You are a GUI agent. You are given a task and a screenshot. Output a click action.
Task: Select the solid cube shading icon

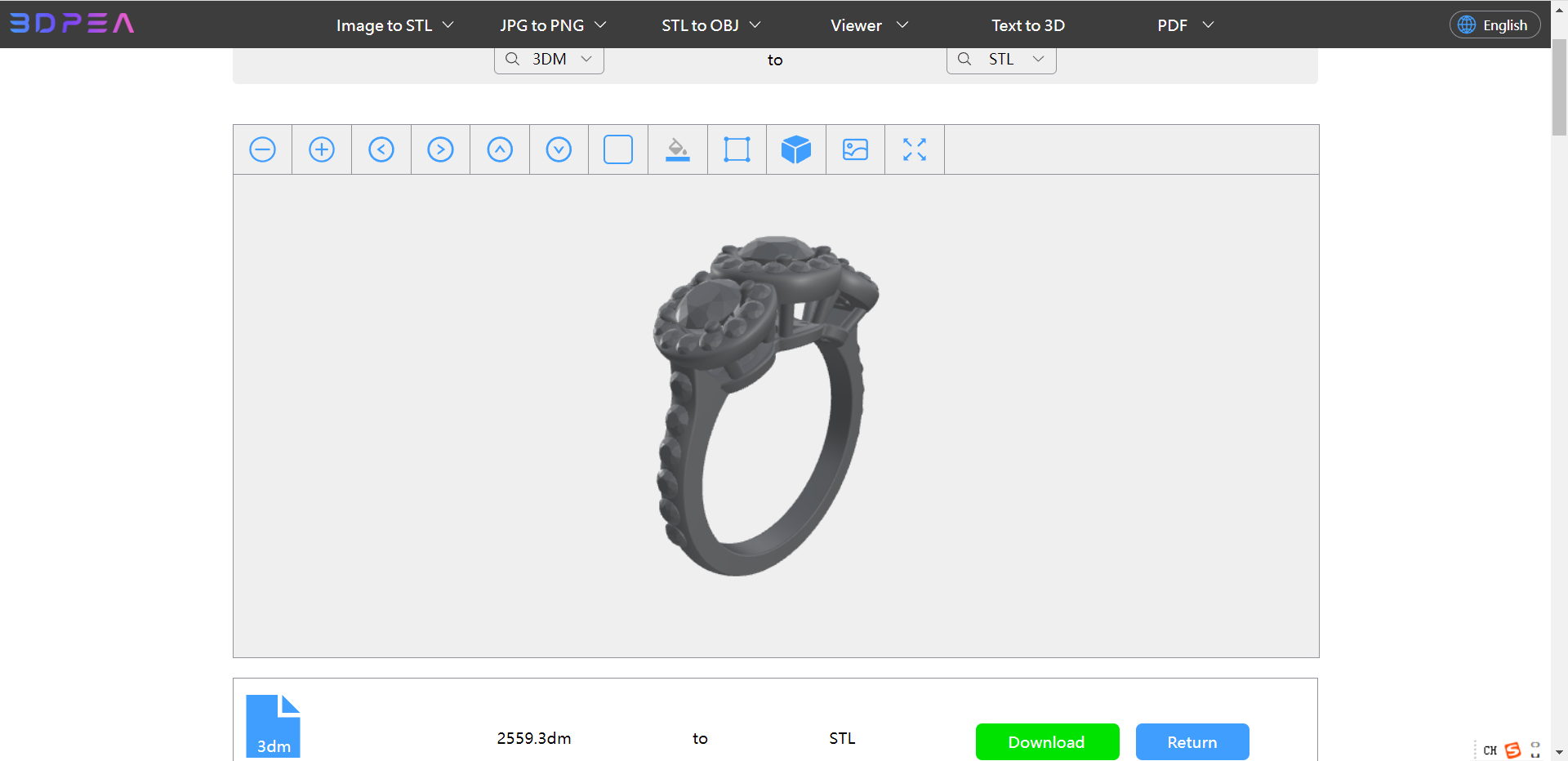click(796, 149)
